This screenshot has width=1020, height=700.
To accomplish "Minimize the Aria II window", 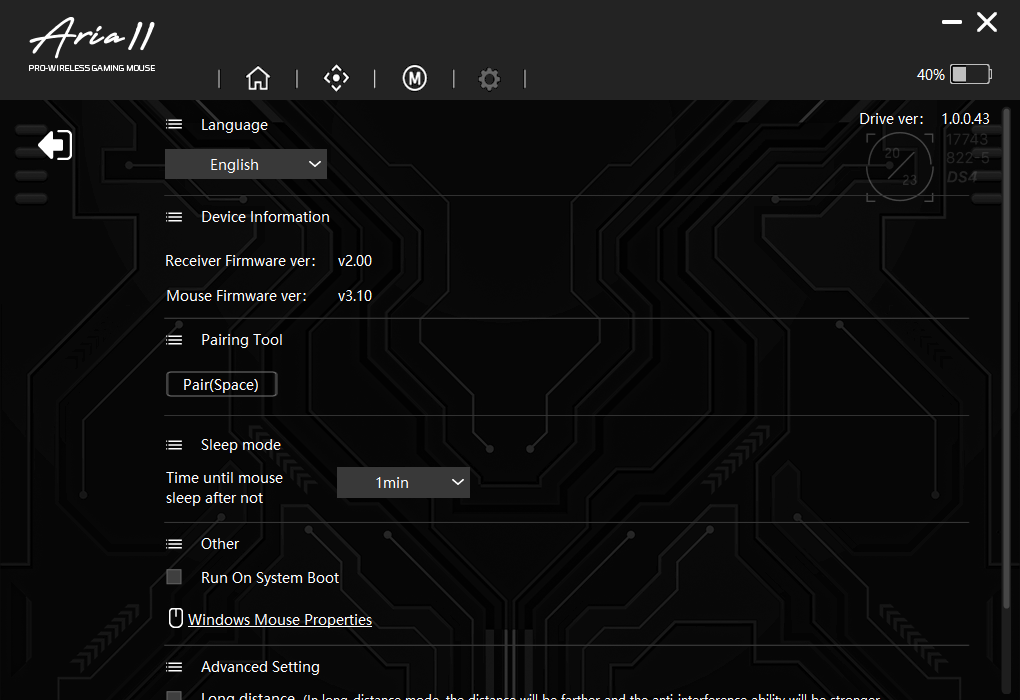I will pyautogui.click(x=952, y=22).
